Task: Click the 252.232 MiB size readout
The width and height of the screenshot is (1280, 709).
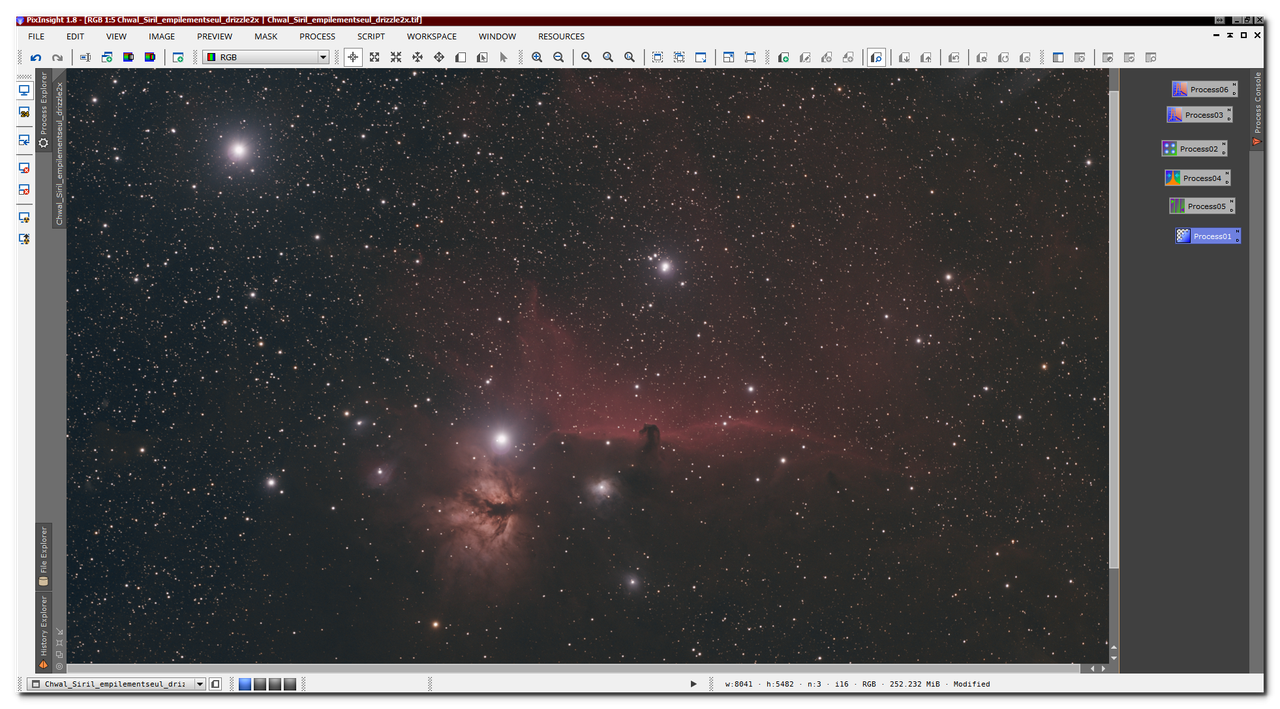Action: click(915, 684)
